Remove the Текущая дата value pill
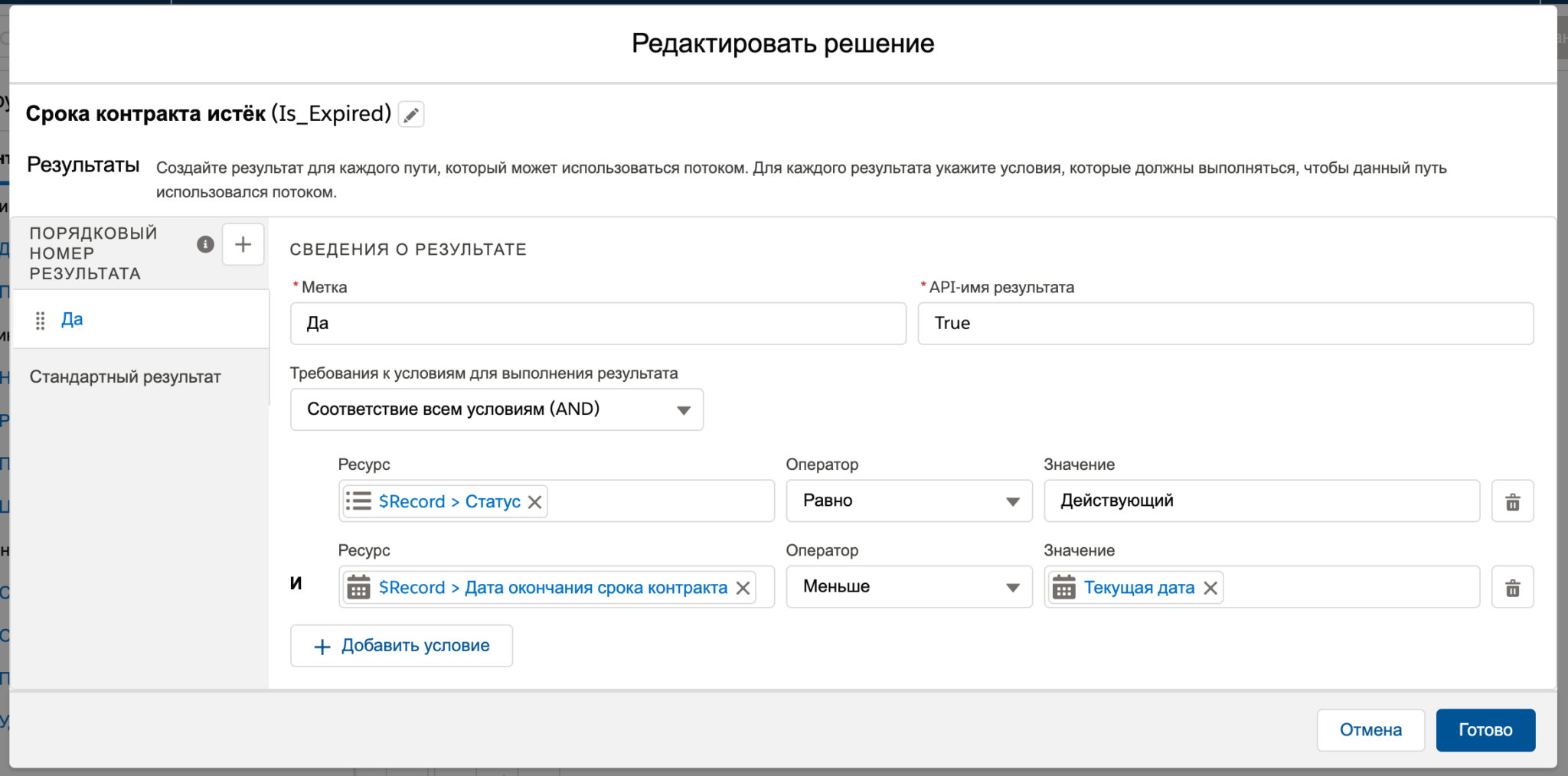Screen dimensions: 1568x776 click(1210, 588)
